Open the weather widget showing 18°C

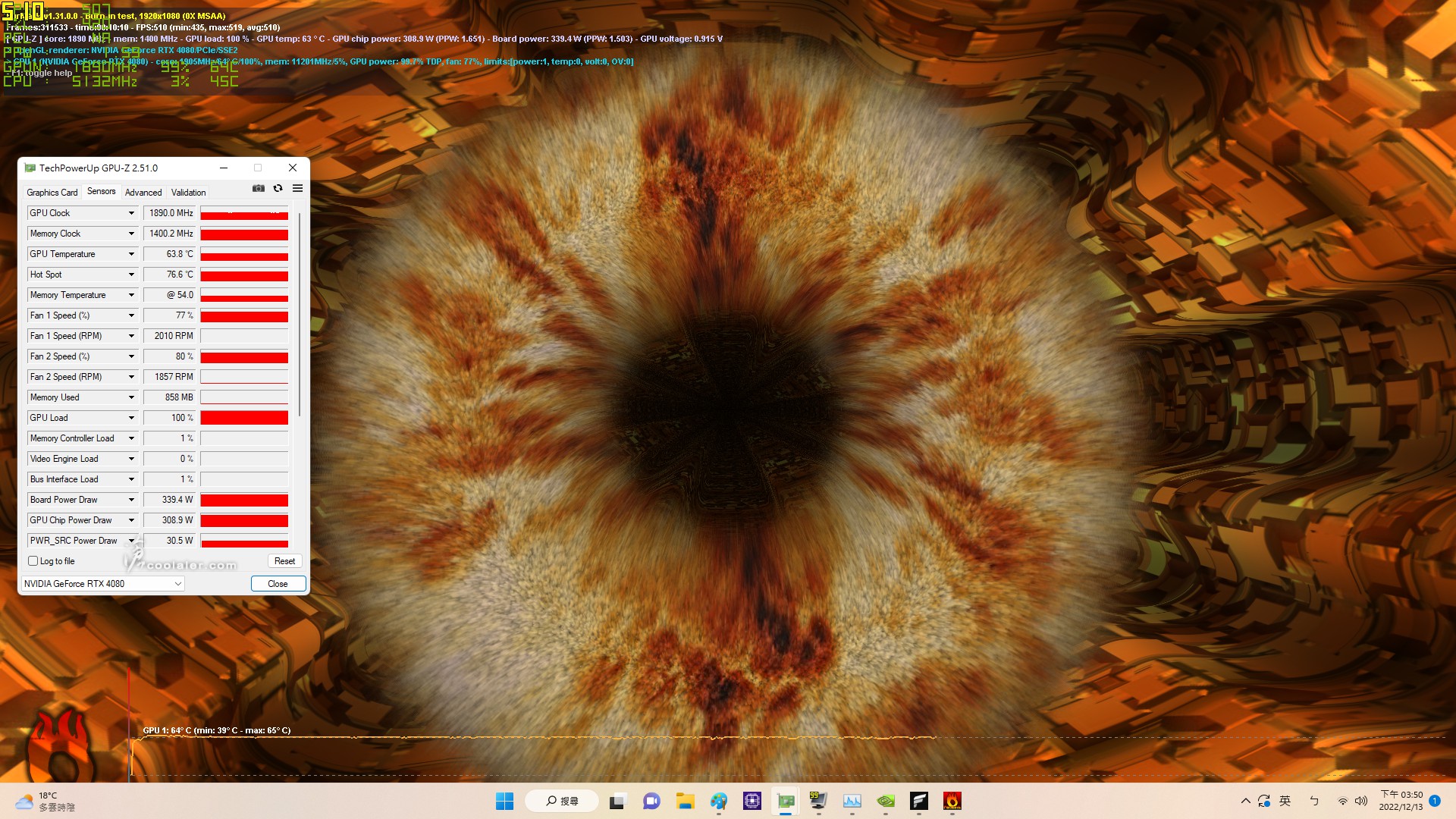pyautogui.click(x=45, y=801)
